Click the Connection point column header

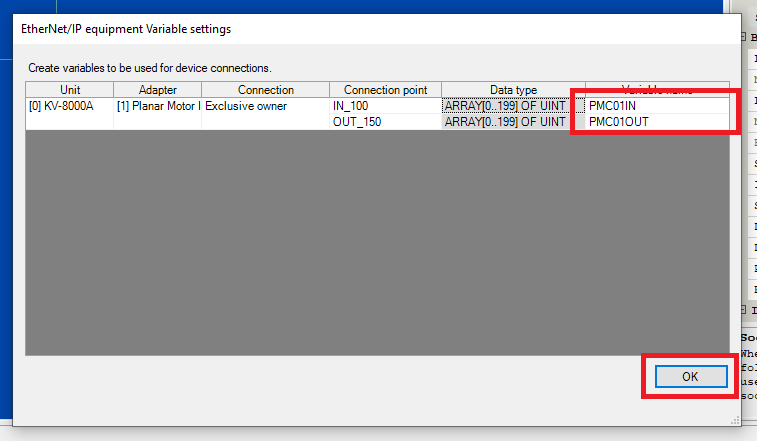(385, 90)
